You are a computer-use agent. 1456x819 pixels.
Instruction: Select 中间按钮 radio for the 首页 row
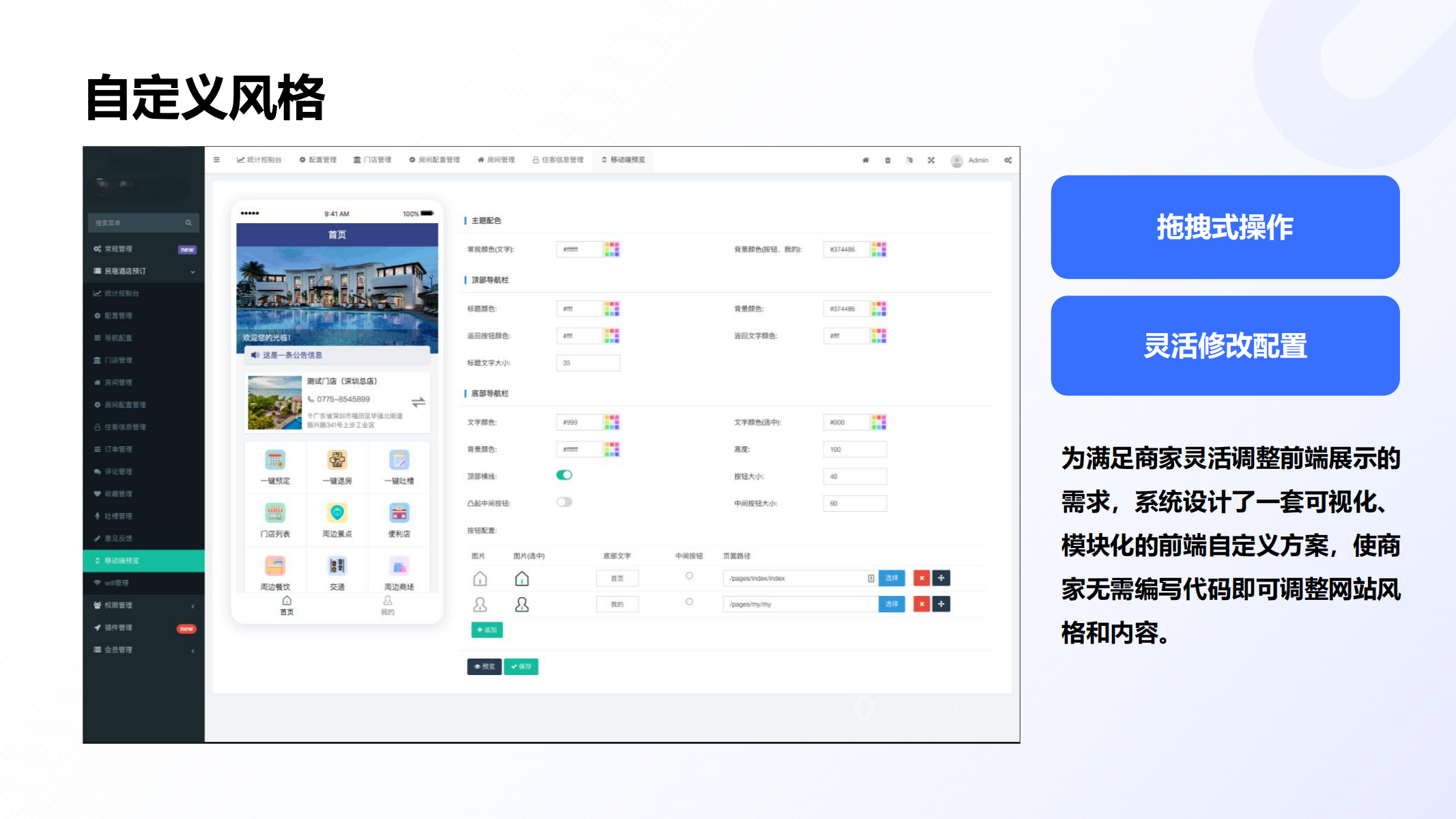coord(689,576)
